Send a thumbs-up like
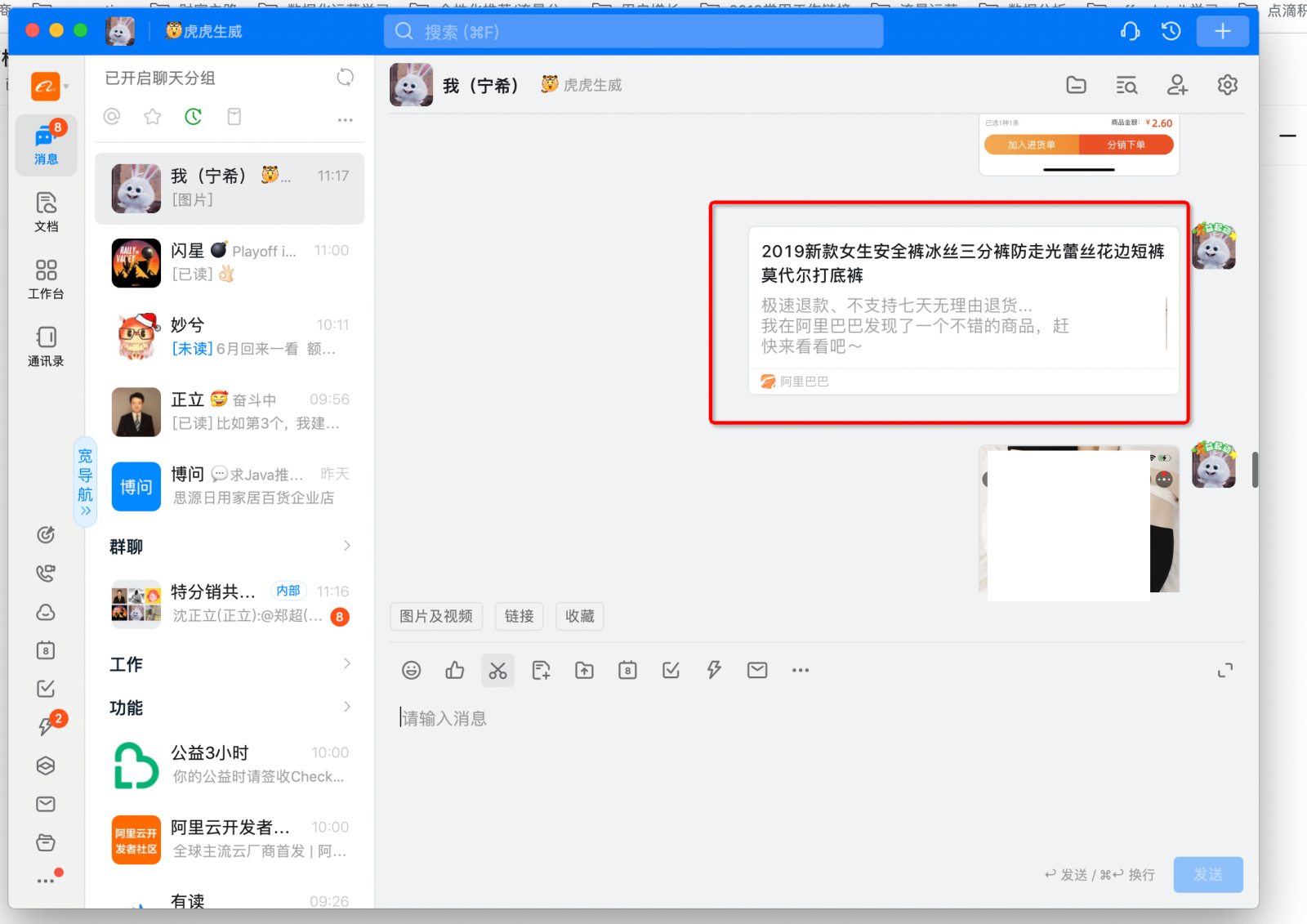This screenshot has width=1307, height=924. pos(455,670)
